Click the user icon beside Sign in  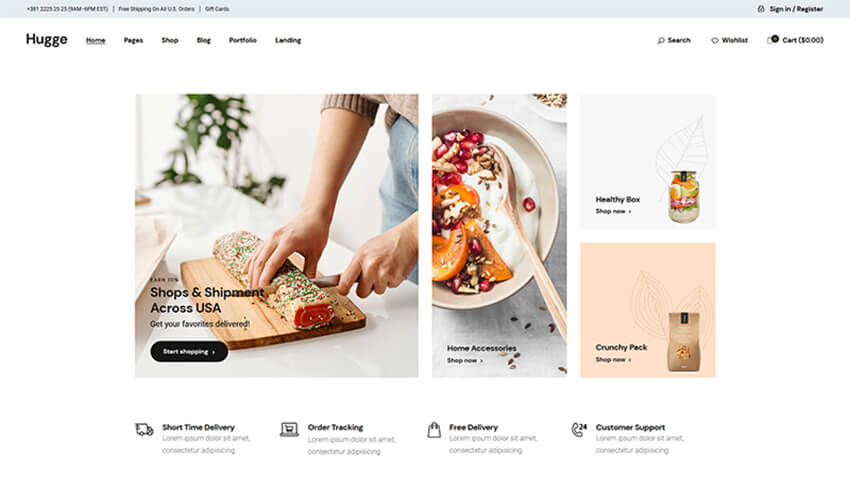pyautogui.click(x=761, y=9)
